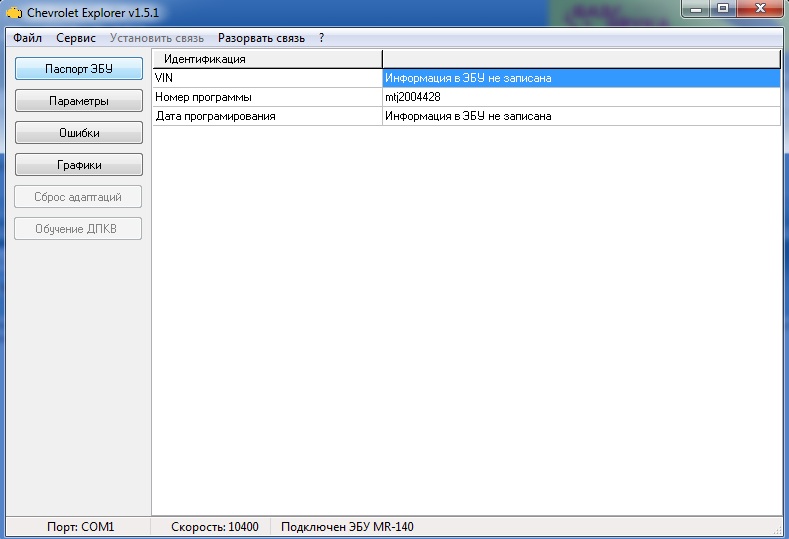Open the Параметры section
This screenshot has width=789, height=539.
click(79, 101)
